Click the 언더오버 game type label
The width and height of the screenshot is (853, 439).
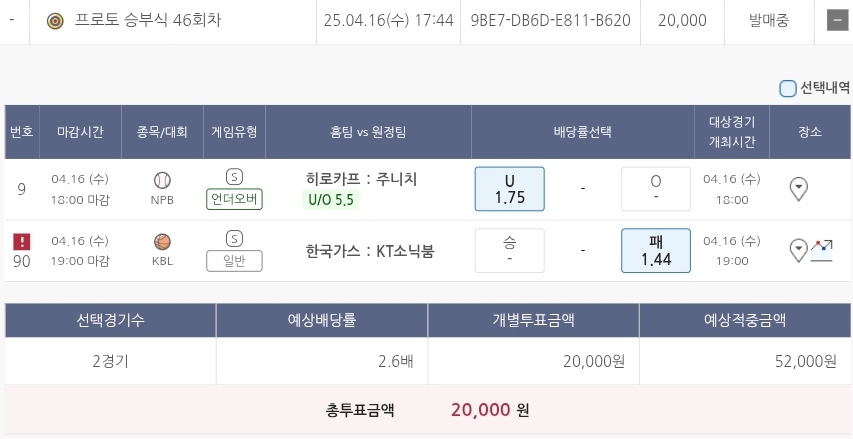[234, 199]
